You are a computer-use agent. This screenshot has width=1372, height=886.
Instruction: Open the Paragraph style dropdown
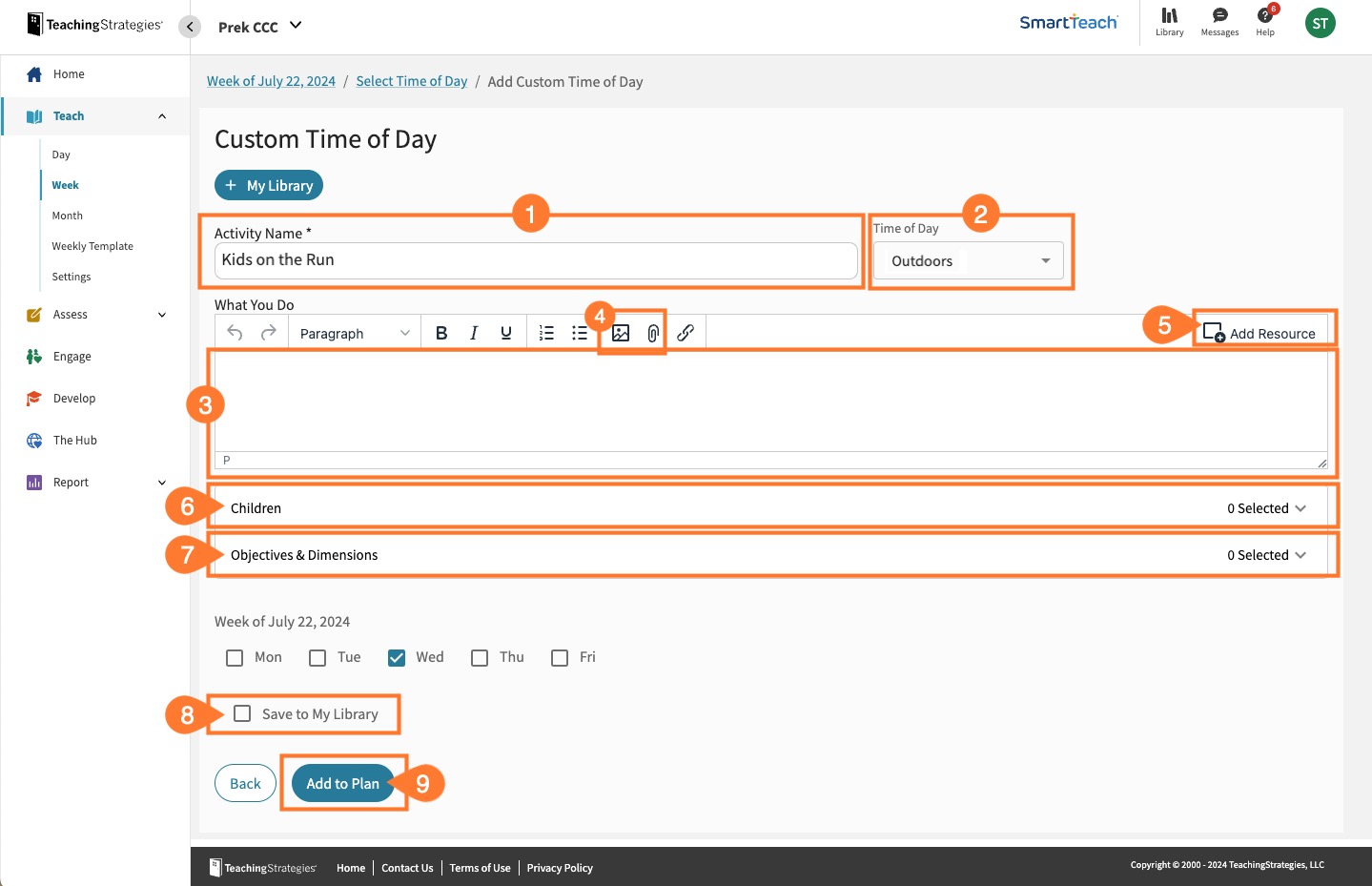pos(354,332)
